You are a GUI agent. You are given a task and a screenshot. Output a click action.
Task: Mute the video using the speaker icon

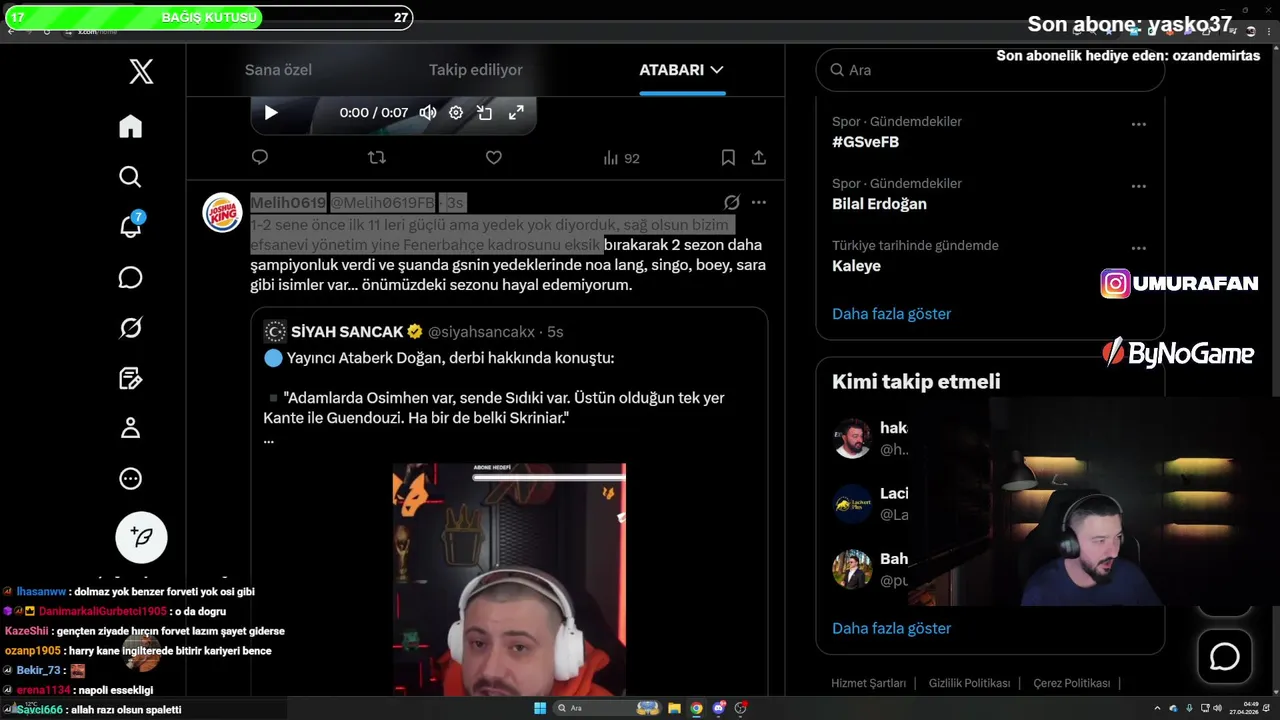click(x=428, y=112)
